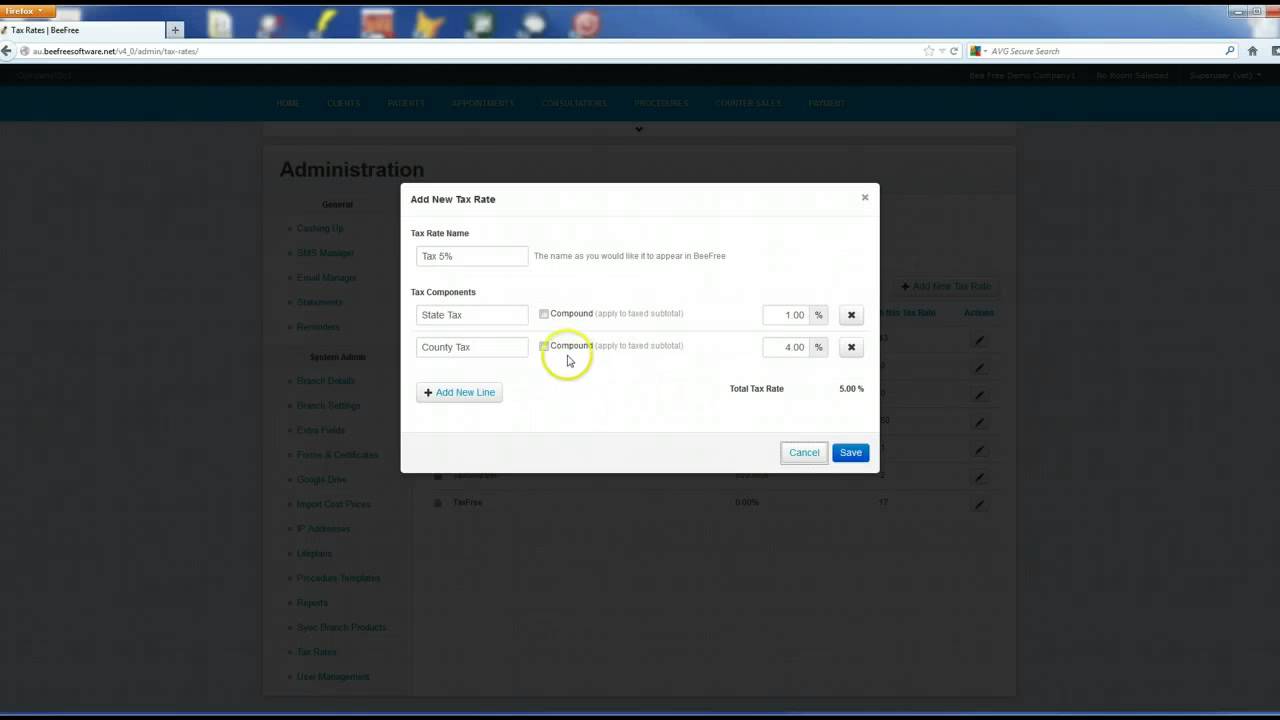
Task: Open the bookmark star dropdown arrow
Action: point(941,51)
